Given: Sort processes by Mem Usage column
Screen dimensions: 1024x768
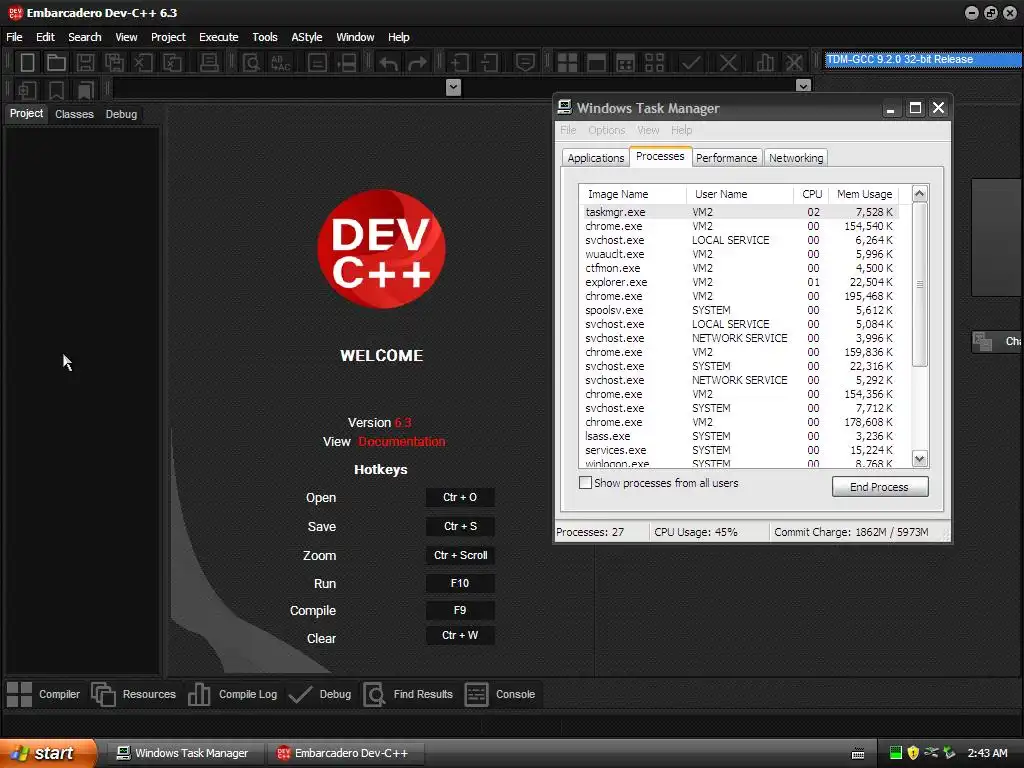Looking at the screenshot, I should click(x=864, y=194).
